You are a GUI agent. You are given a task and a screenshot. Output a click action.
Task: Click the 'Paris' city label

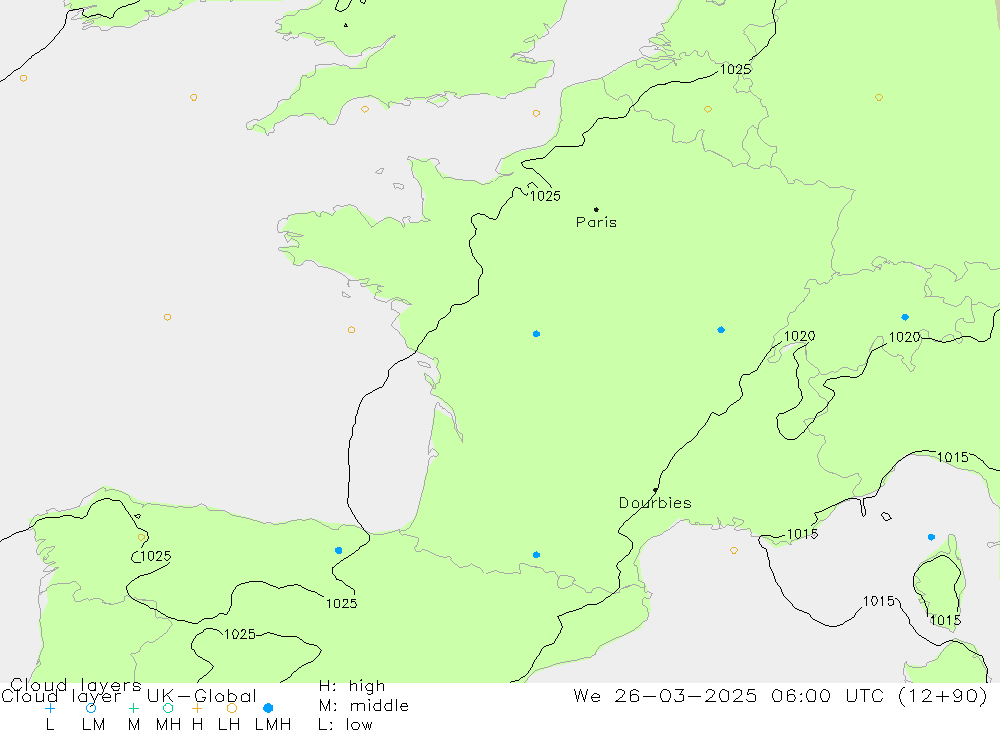click(596, 222)
